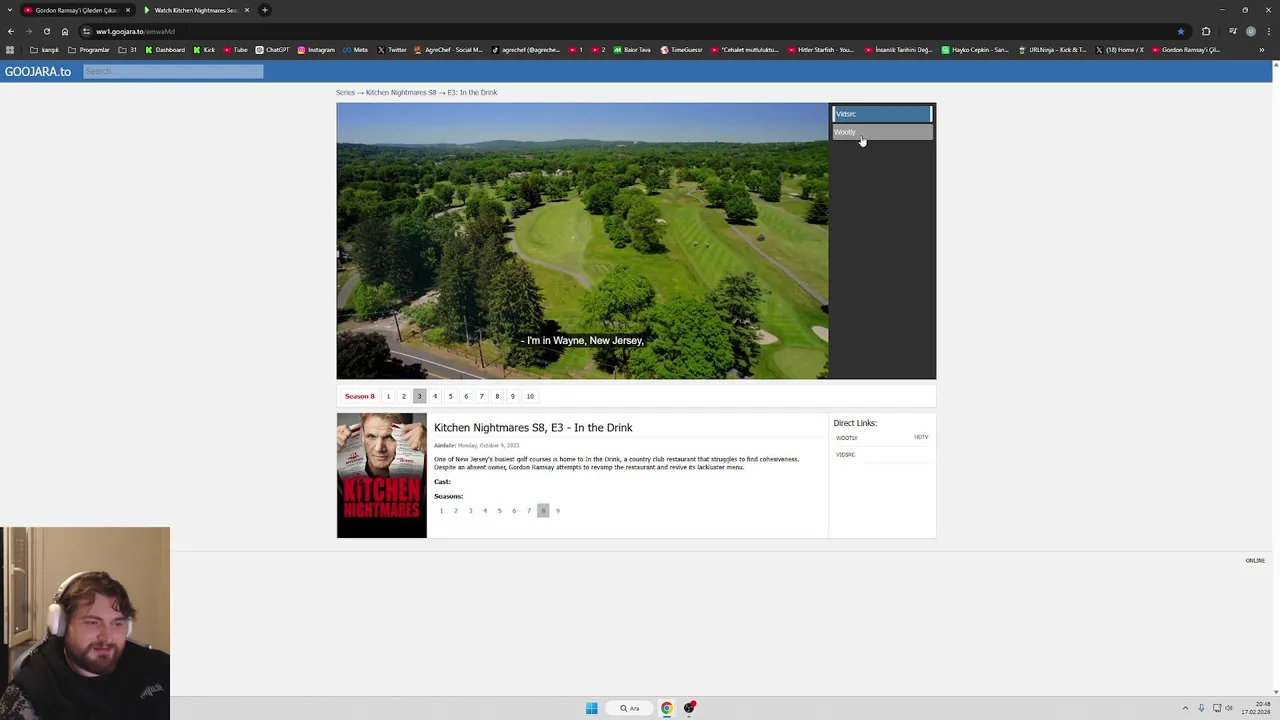The height and width of the screenshot is (720, 1280).
Task: Open the Bakır Tava bookmark
Action: click(632, 50)
